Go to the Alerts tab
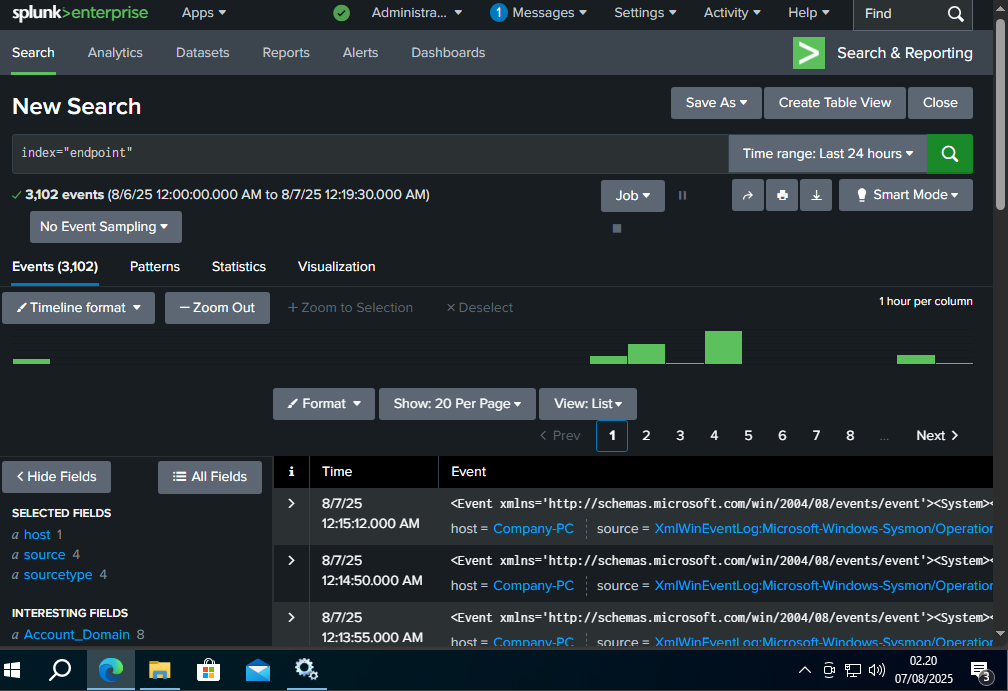The image size is (1008, 691). (360, 53)
